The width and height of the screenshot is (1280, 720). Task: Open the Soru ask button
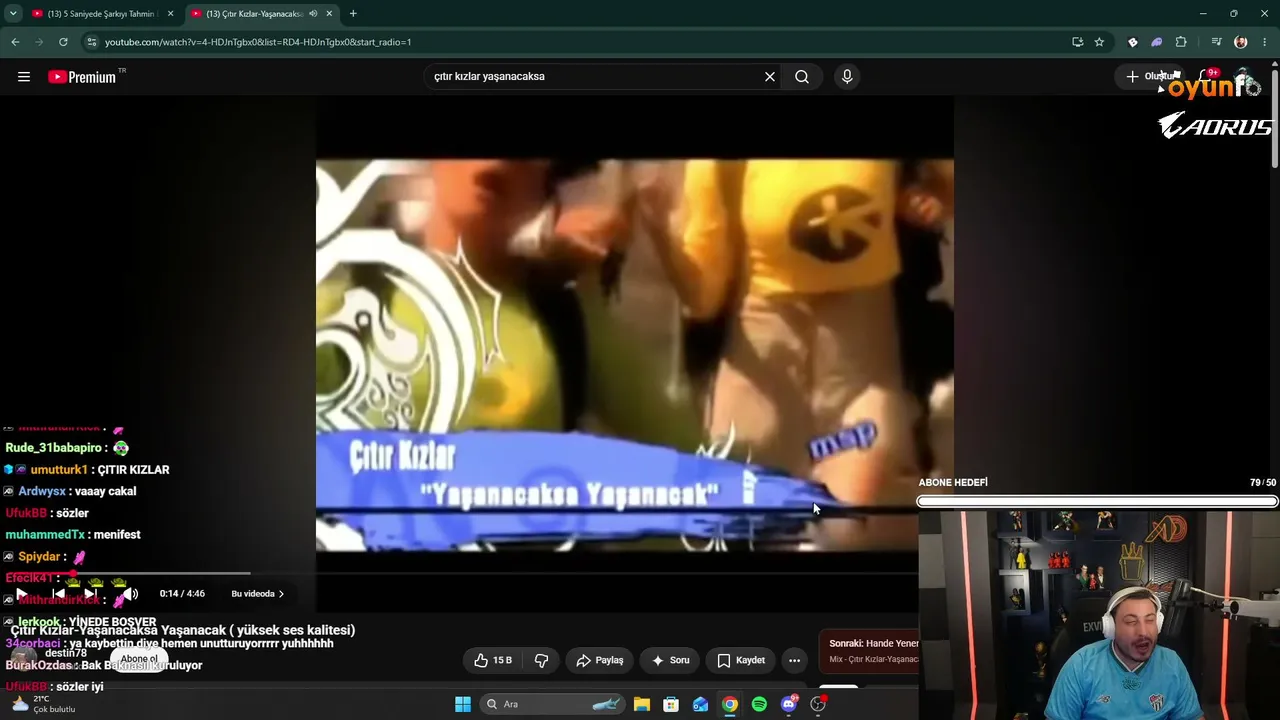(x=671, y=660)
